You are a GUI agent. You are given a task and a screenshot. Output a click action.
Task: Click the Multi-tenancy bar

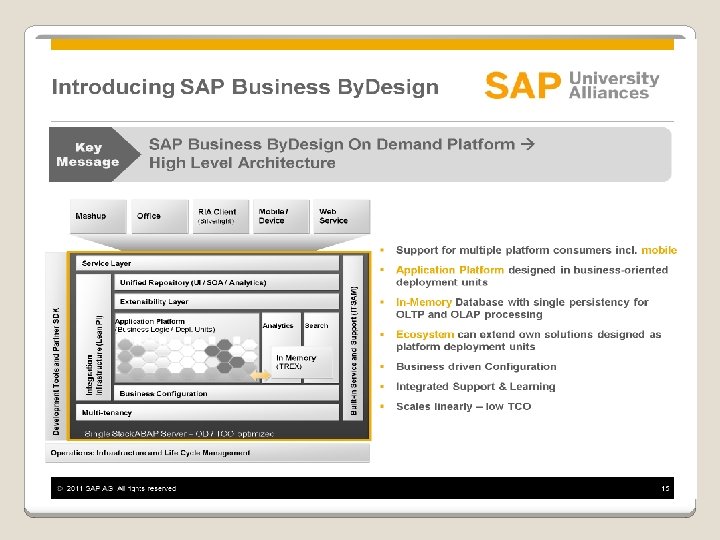pyautogui.click(x=207, y=412)
